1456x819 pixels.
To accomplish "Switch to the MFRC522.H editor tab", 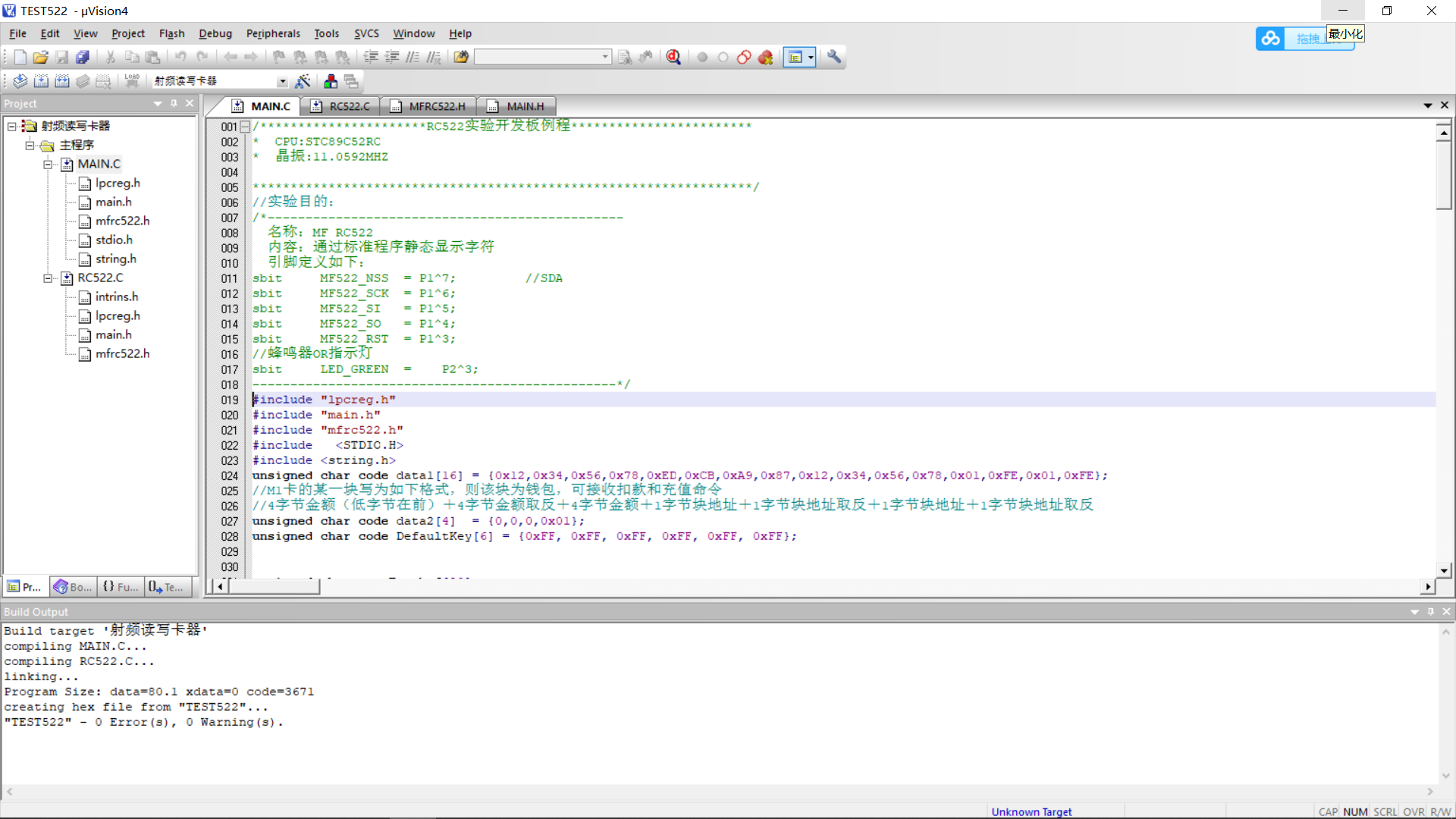I will click(428, 106).
